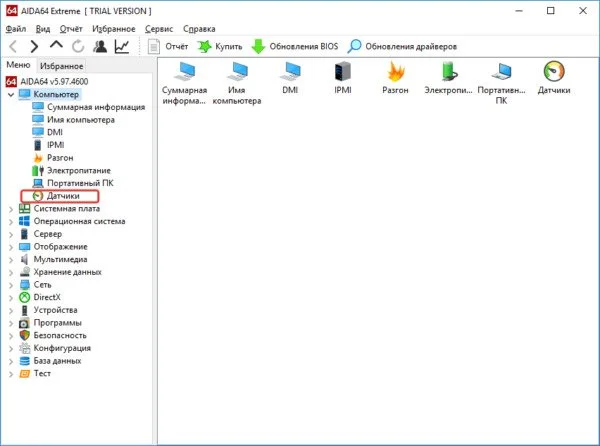Click Устройства tree label
The image size is (600, 446).
pyautogui.click(x=55, y=310)
